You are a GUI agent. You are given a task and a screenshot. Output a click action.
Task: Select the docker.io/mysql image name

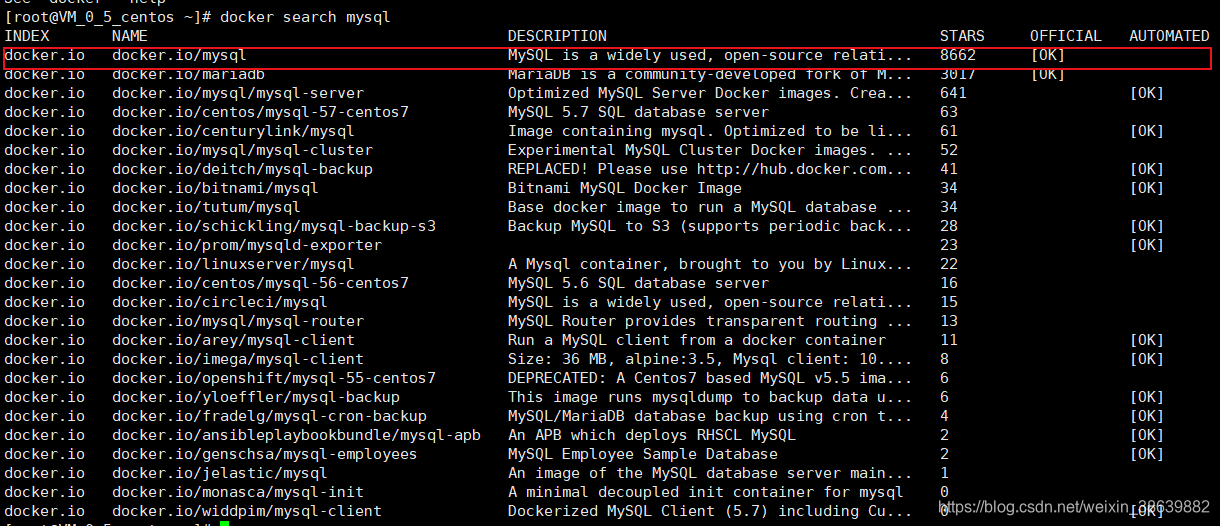point(179,55)
